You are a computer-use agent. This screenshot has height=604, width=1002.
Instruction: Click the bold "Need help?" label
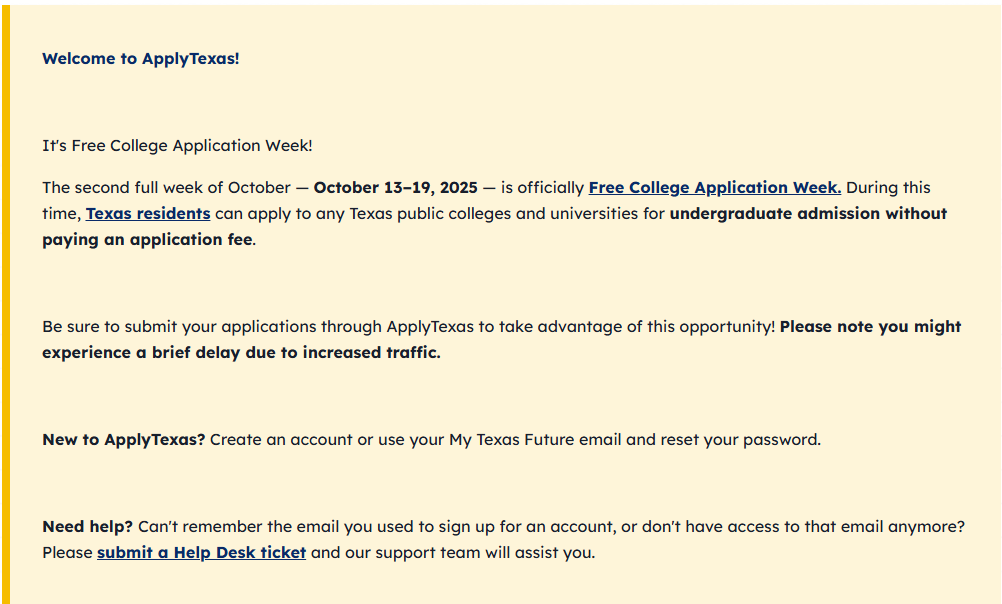[x=87, y=527]
